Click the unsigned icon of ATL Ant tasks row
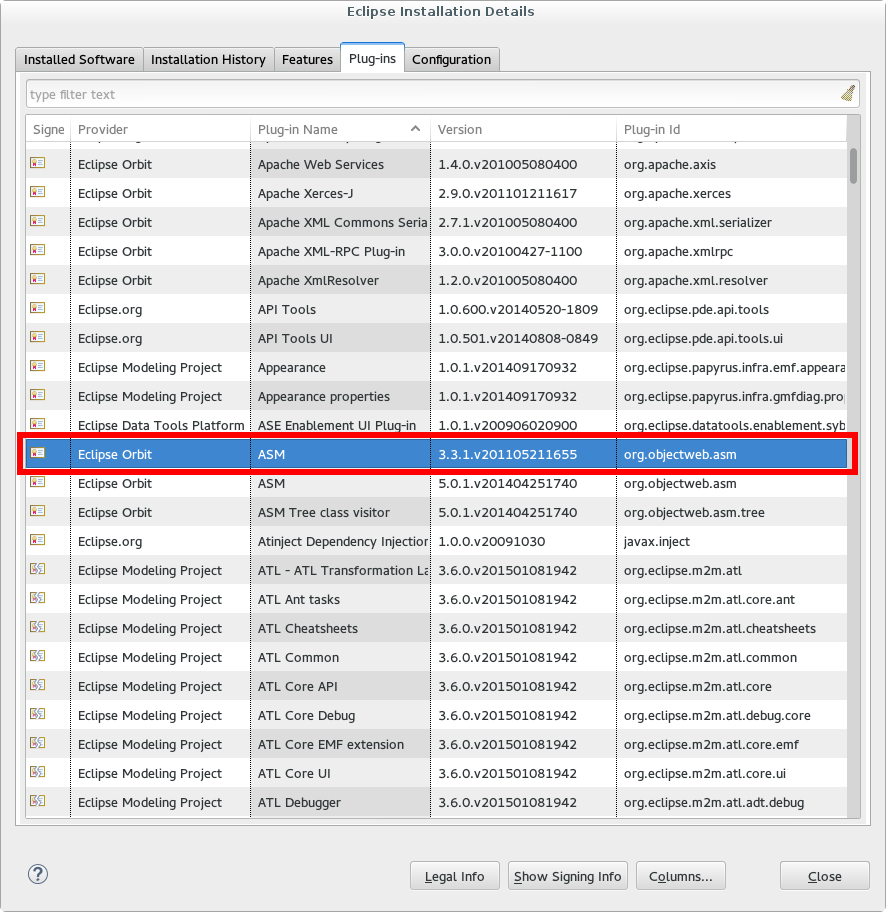Image resolution: width=886 pixels, height=912 pixels. click(38, 598)
